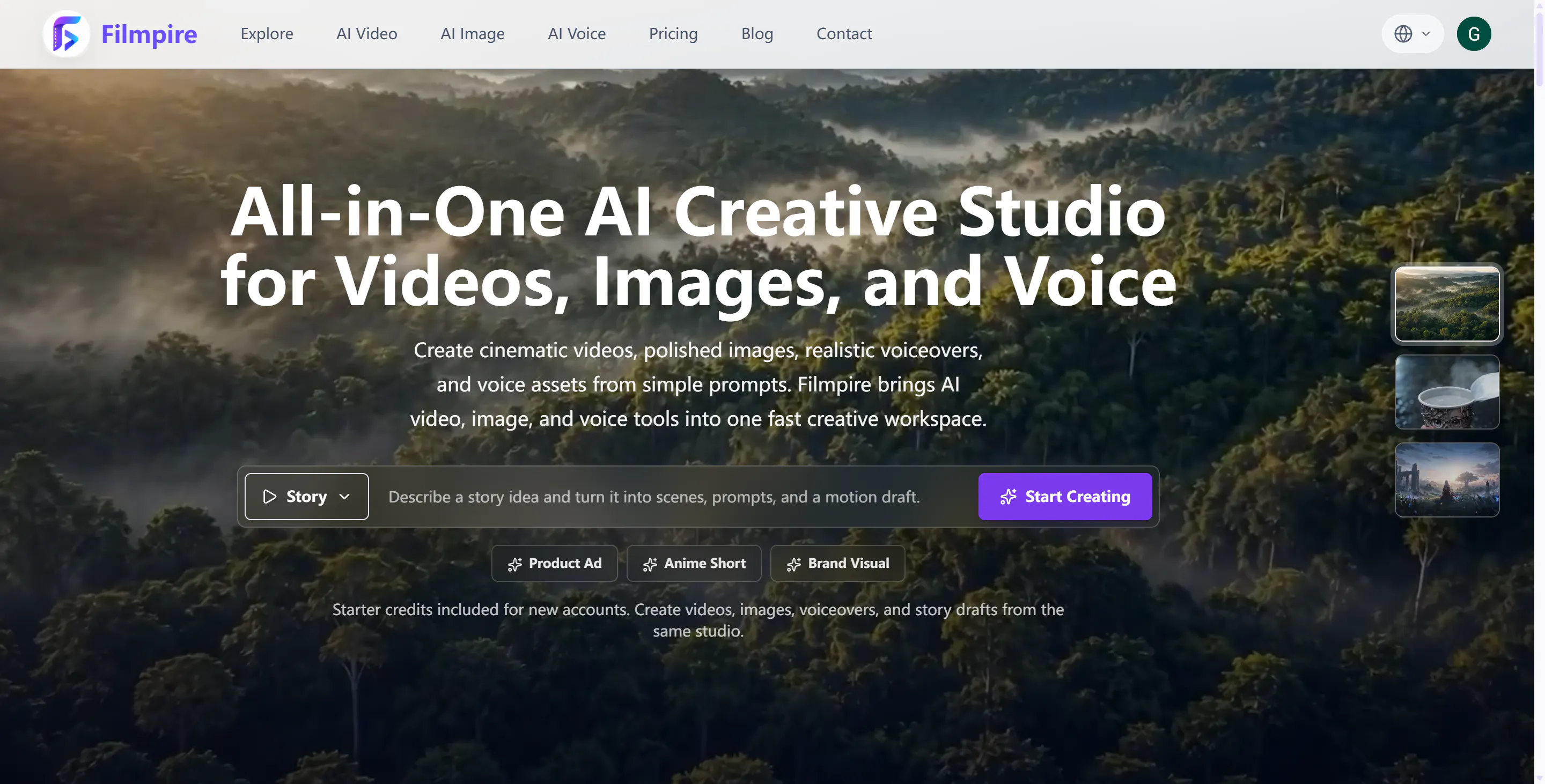The image size is (1545, 784).
Task: Choose the Brand Visual preset
Action: click(837, 564)
